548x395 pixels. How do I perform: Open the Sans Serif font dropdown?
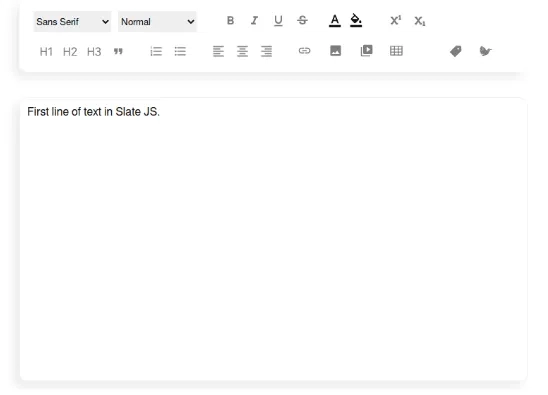pyautogui.click(x=72, y=22)
